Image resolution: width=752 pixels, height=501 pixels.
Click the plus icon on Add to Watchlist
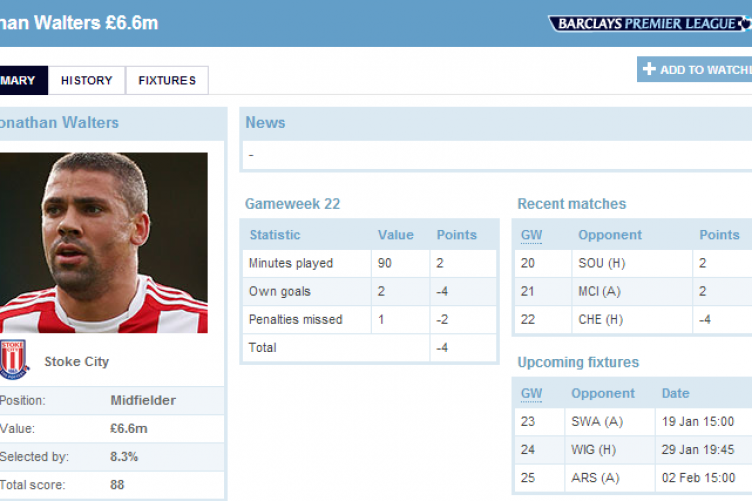pyautogui.click(x=650, y=70)
